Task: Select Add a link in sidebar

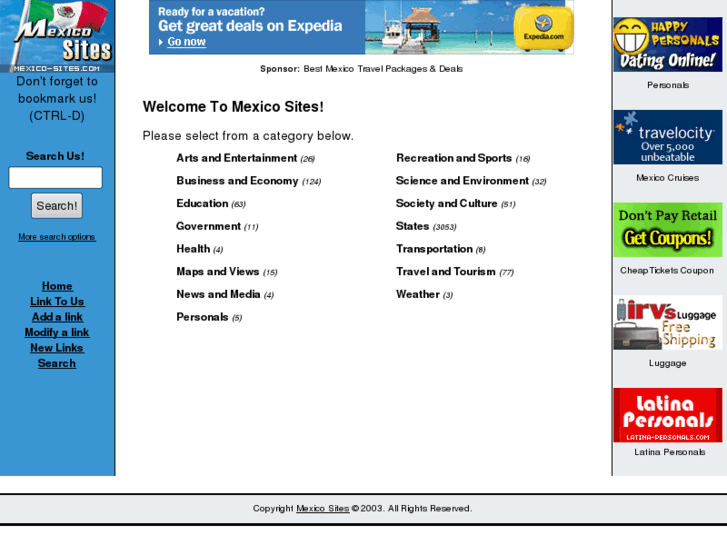Action: (57, 317)
